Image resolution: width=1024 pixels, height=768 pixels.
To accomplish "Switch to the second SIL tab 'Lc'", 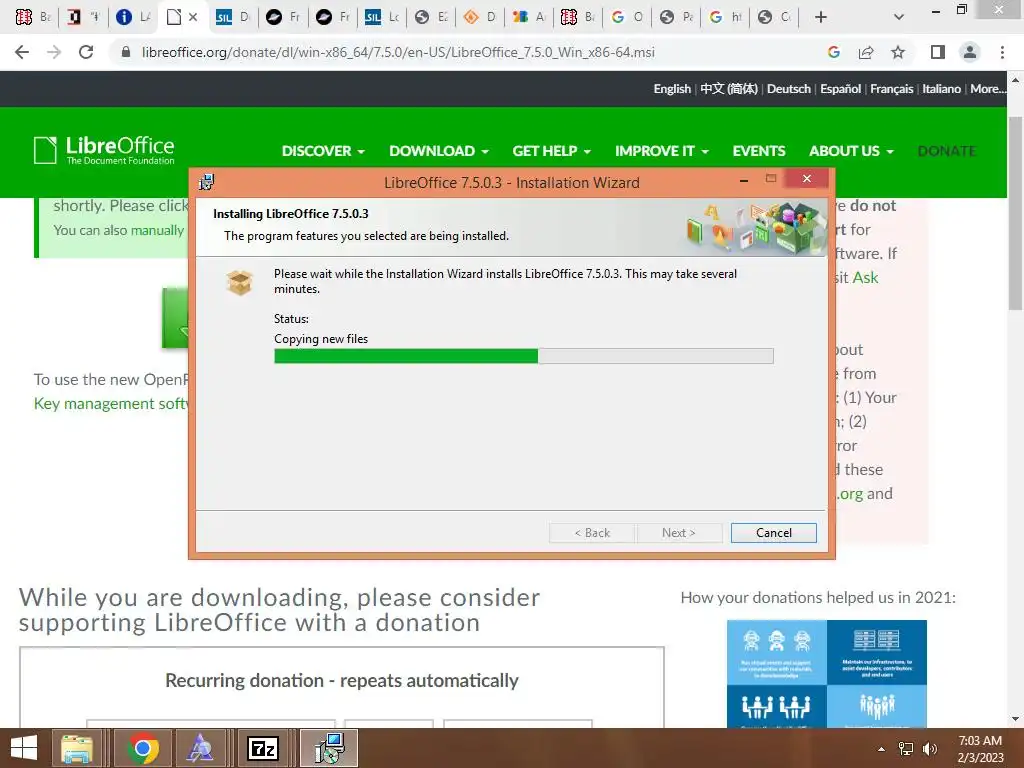I will click(381, 17).
